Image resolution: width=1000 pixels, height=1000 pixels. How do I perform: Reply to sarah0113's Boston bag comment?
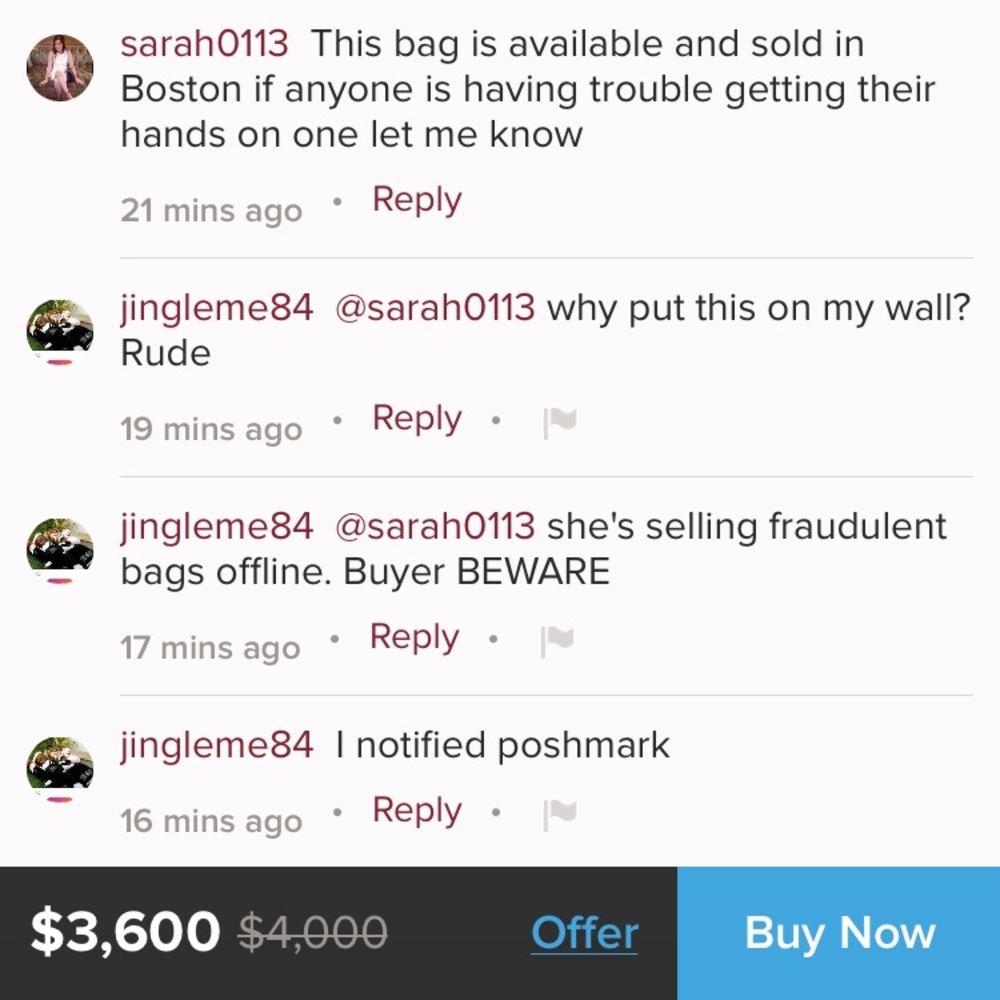(x=416, y=200)
